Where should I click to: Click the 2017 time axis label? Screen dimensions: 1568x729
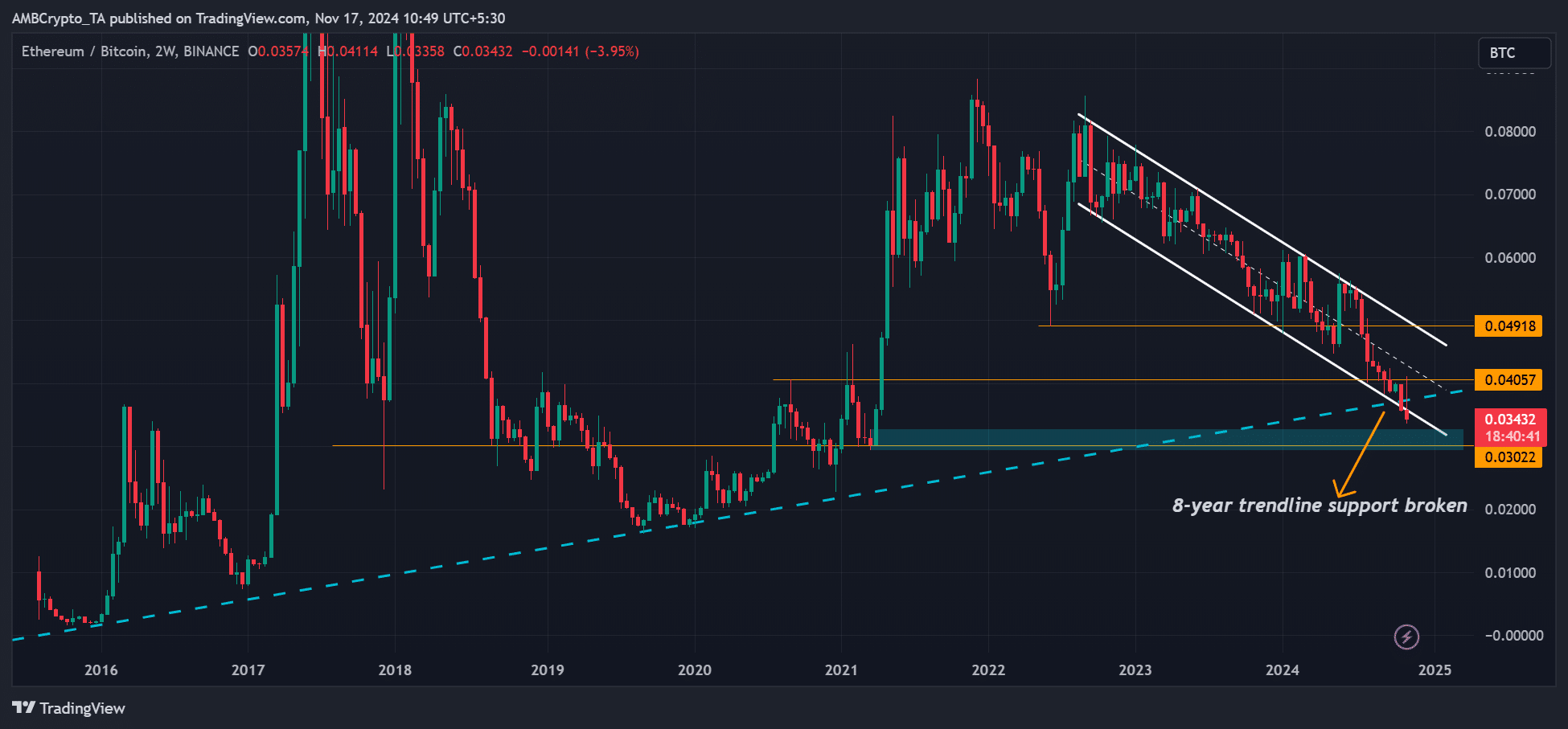(x=248, y=670)
